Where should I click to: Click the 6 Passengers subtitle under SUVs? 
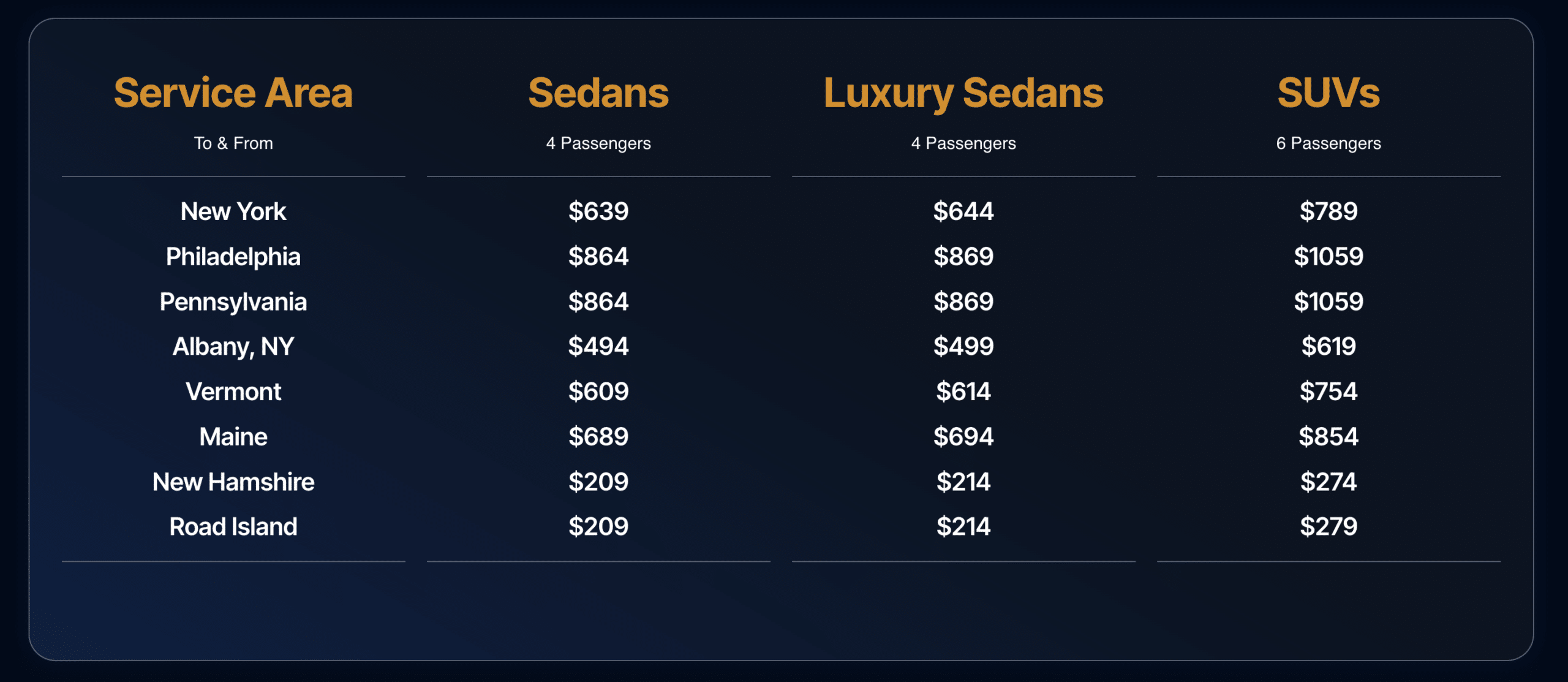tap(1329, 143)
